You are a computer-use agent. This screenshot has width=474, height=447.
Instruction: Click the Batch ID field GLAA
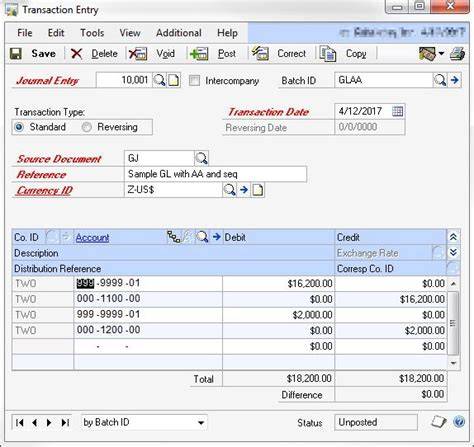point(383,80)
